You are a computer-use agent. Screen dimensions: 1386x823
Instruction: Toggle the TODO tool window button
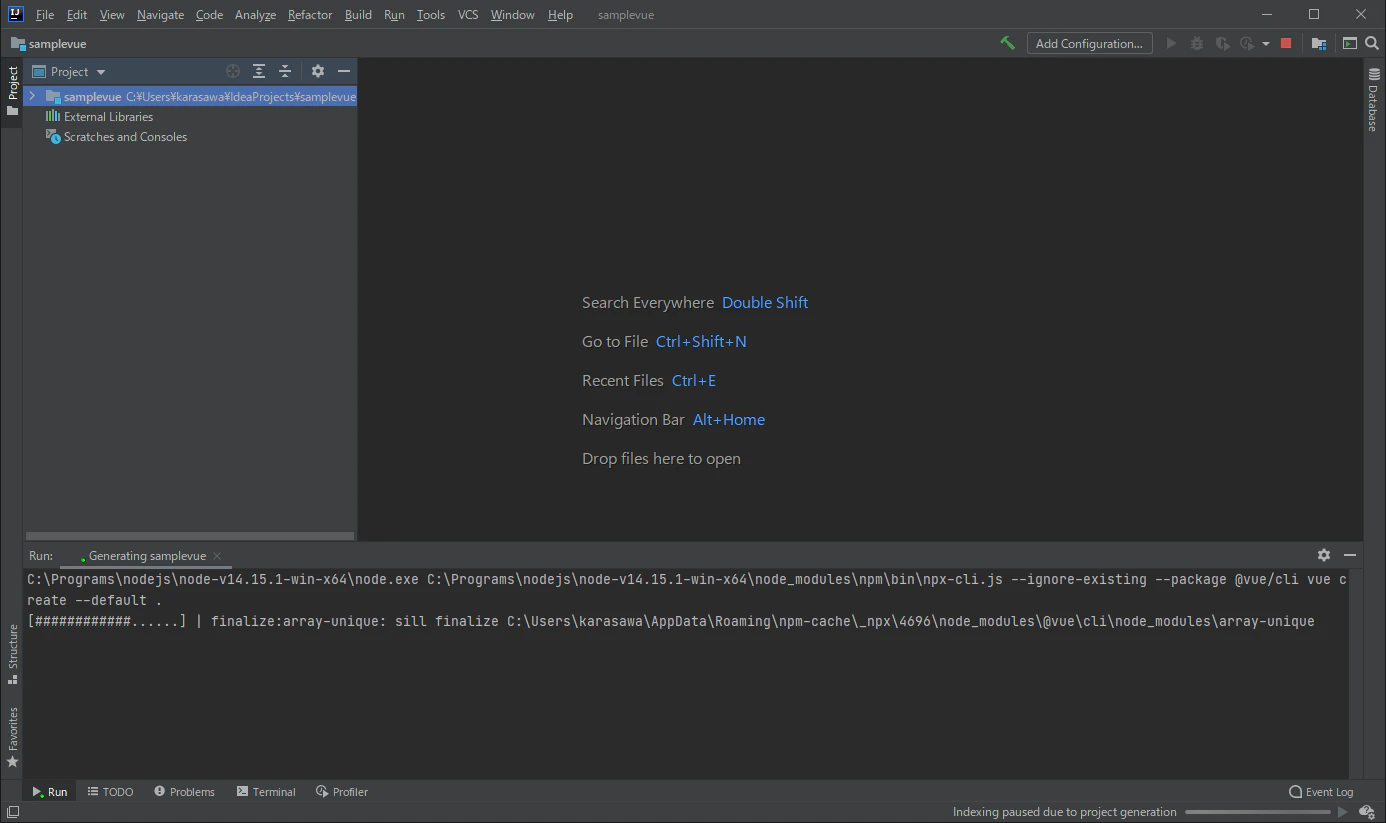point(110,791)
